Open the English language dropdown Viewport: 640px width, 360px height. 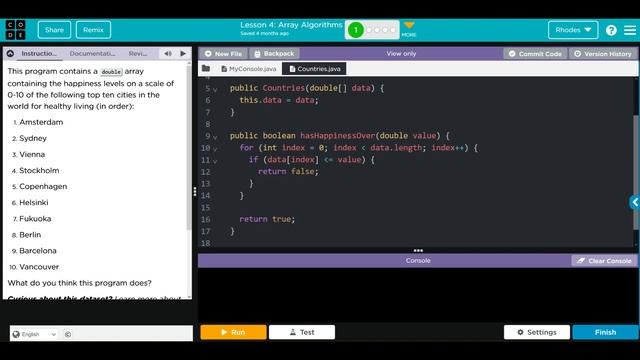pyautogui.click(x=34, y=334)
